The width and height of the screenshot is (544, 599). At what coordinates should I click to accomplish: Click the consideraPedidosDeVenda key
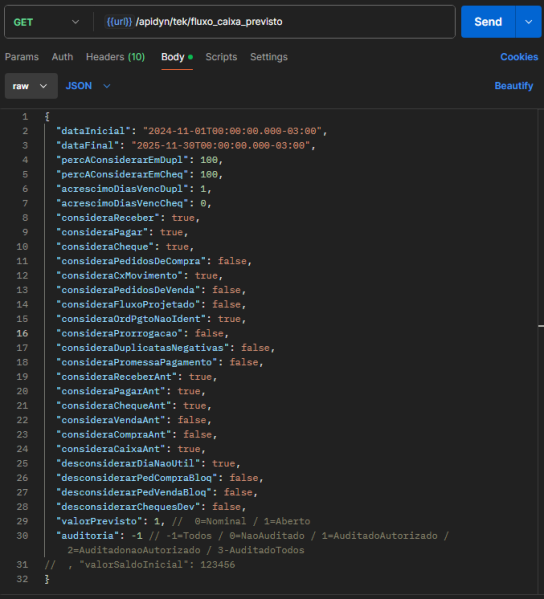128,290
